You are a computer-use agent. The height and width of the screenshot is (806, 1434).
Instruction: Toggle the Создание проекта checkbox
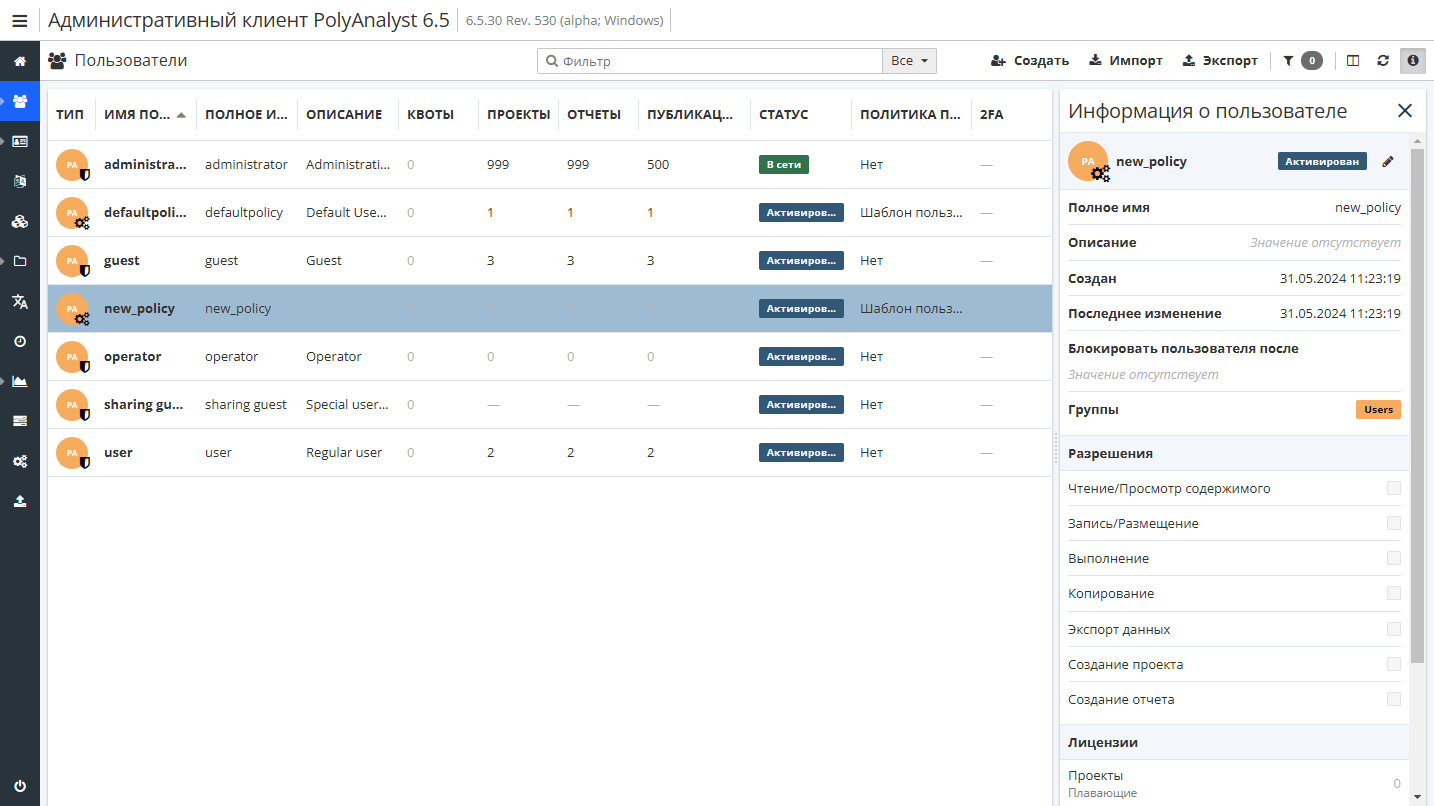pyautogui.click(x=1394, y=664)
